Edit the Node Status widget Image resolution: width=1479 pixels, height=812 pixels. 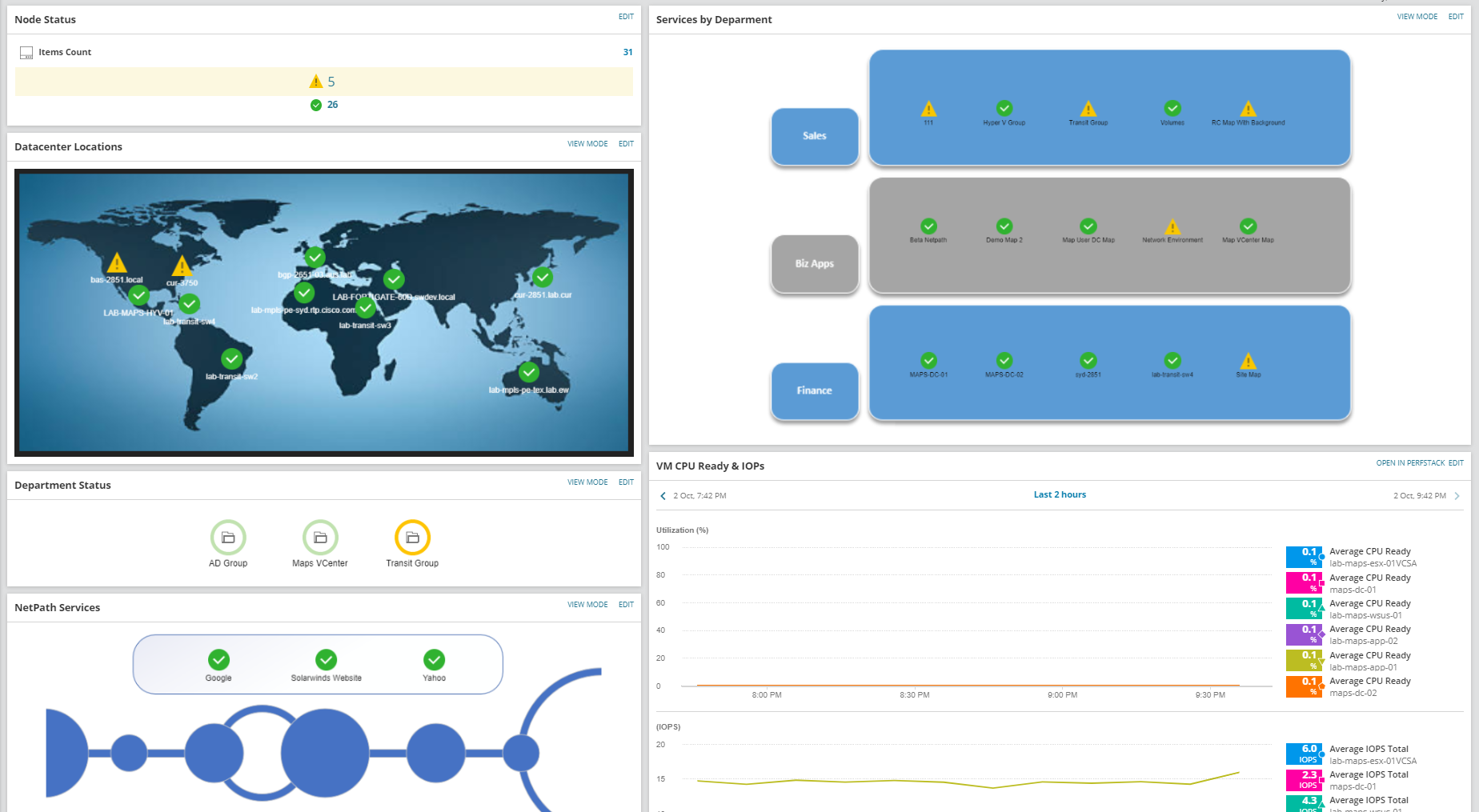[x=626, y=17]
